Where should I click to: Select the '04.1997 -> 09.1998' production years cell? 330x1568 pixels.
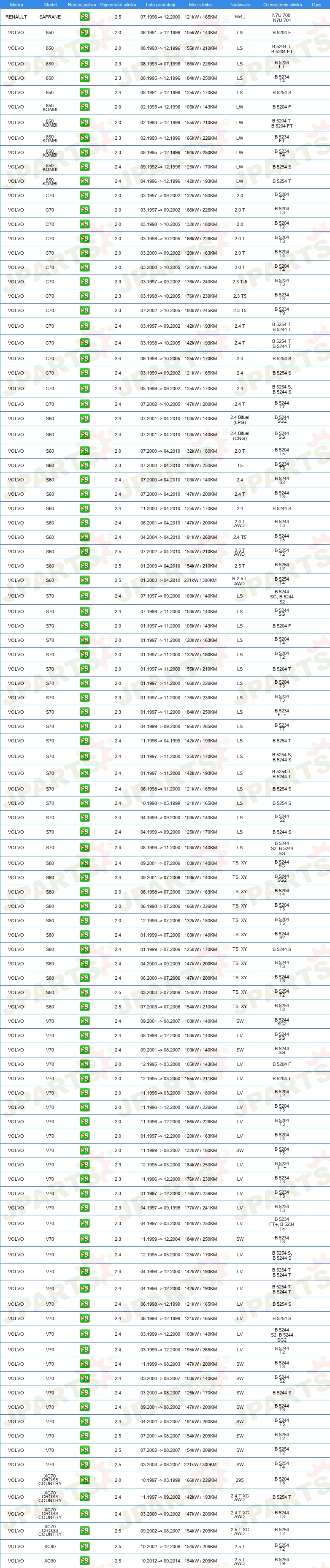tap(160, 1208)
